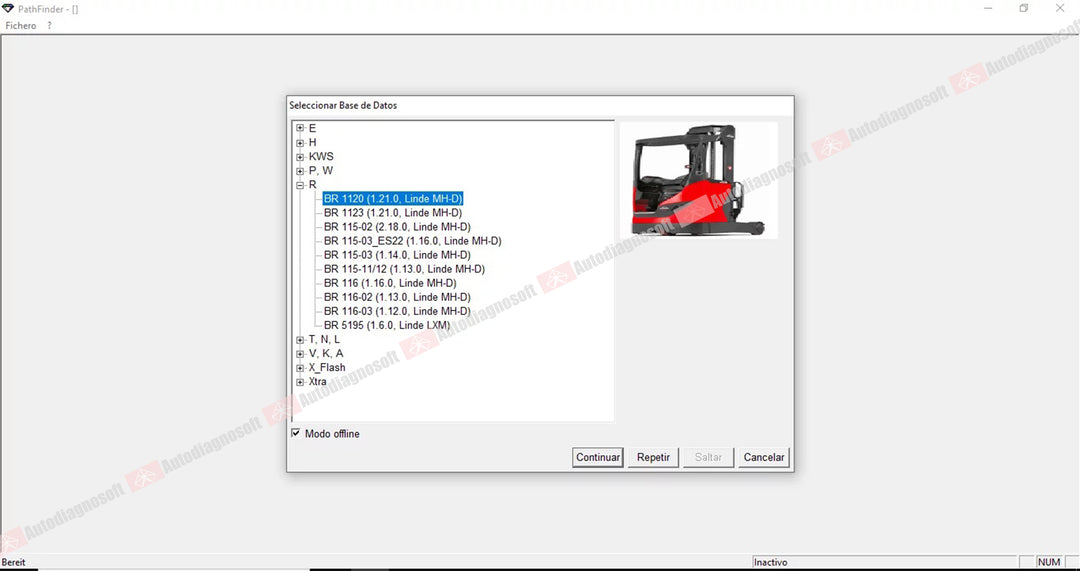The height and width of the screenshot is (571, 1080).
Task: Click the Continuar button
Action: click(598, 457)
